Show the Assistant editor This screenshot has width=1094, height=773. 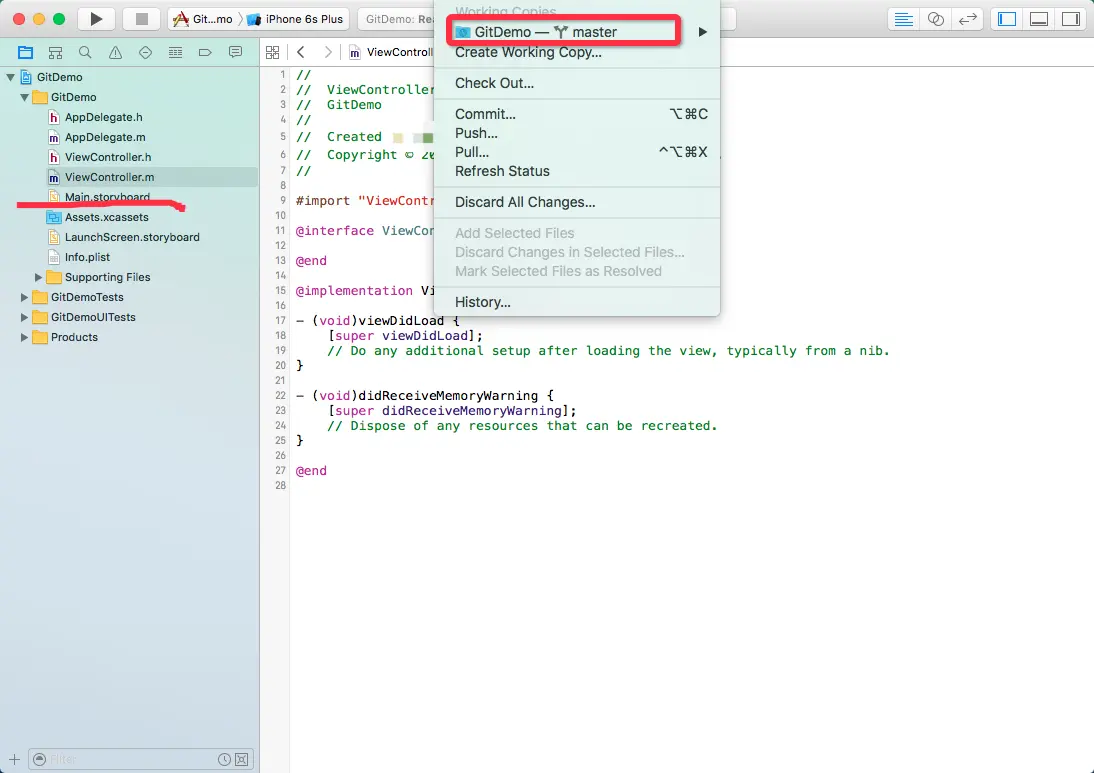point(936,19)
